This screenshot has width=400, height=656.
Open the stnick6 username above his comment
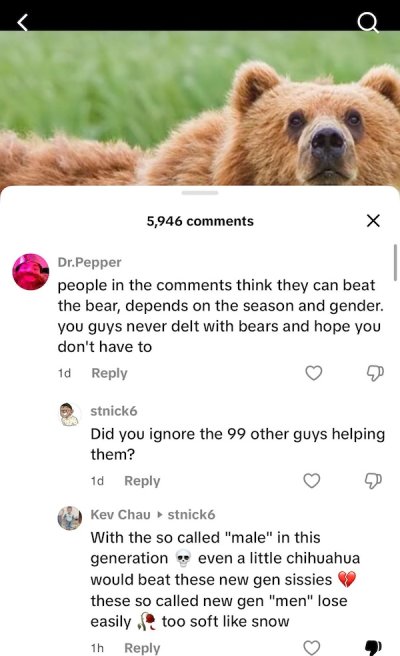coord(114,411)
